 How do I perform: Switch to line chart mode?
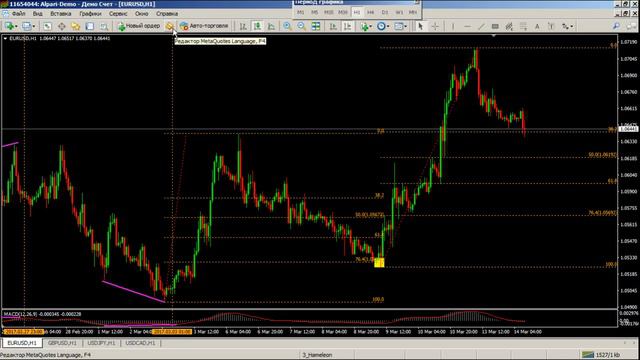(x=271, y=26)
